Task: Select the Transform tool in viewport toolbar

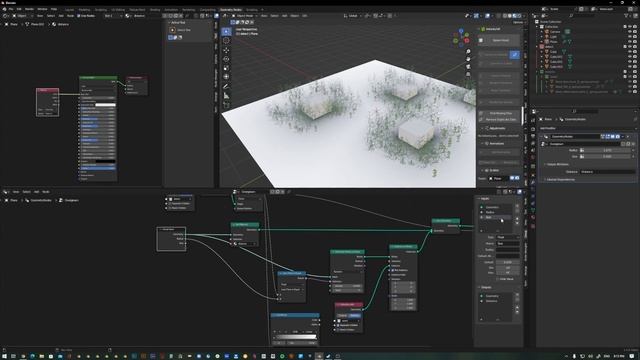Action: tap(226, 77)
